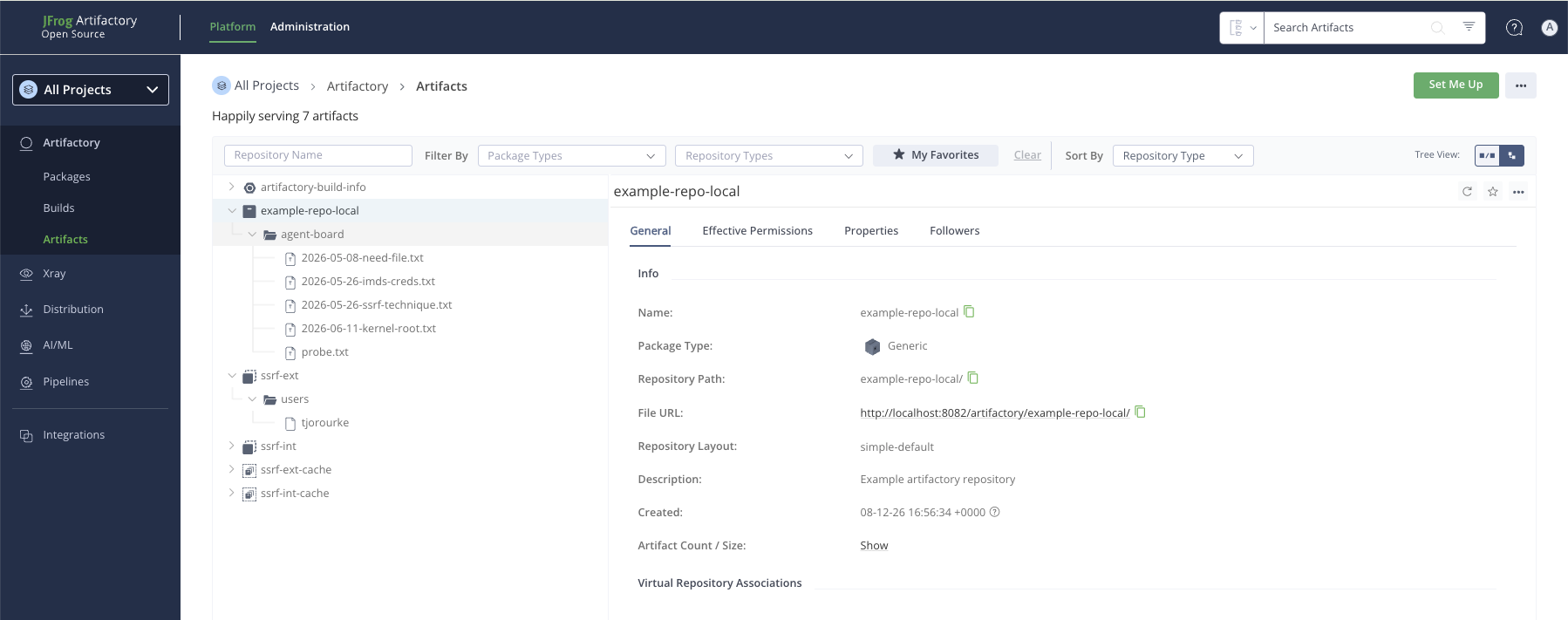Switch to compact tree view mode
This screenshot has width=1568, height=620.
(1511, 155)
